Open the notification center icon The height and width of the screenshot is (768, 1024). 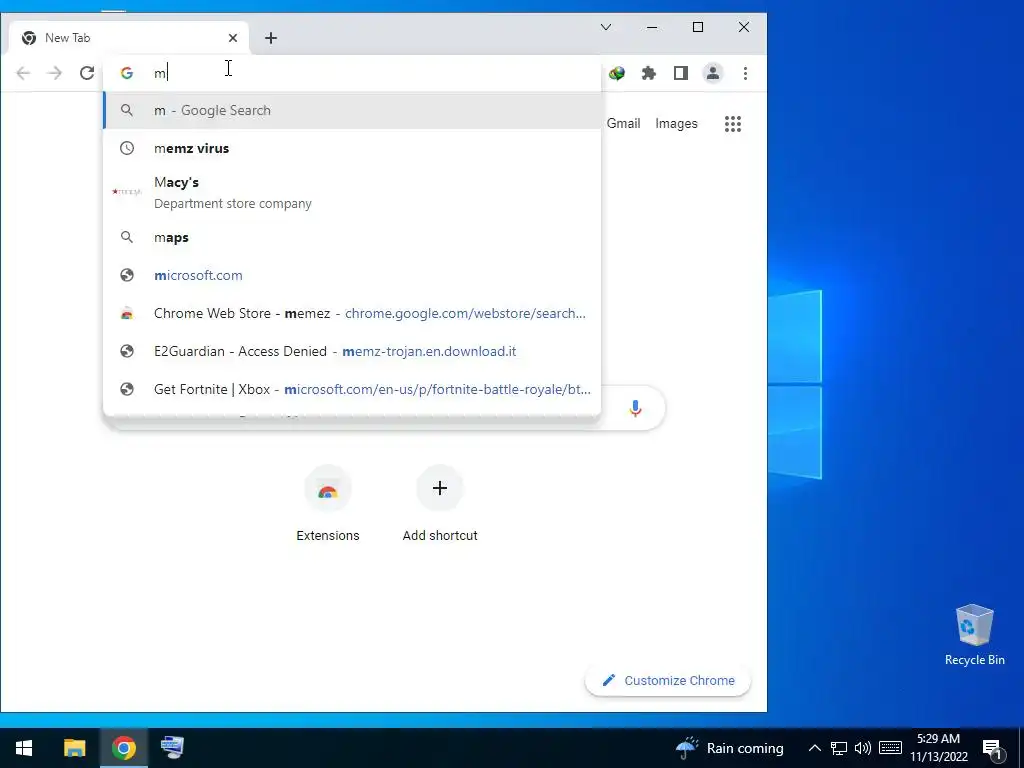click(992, 749)
